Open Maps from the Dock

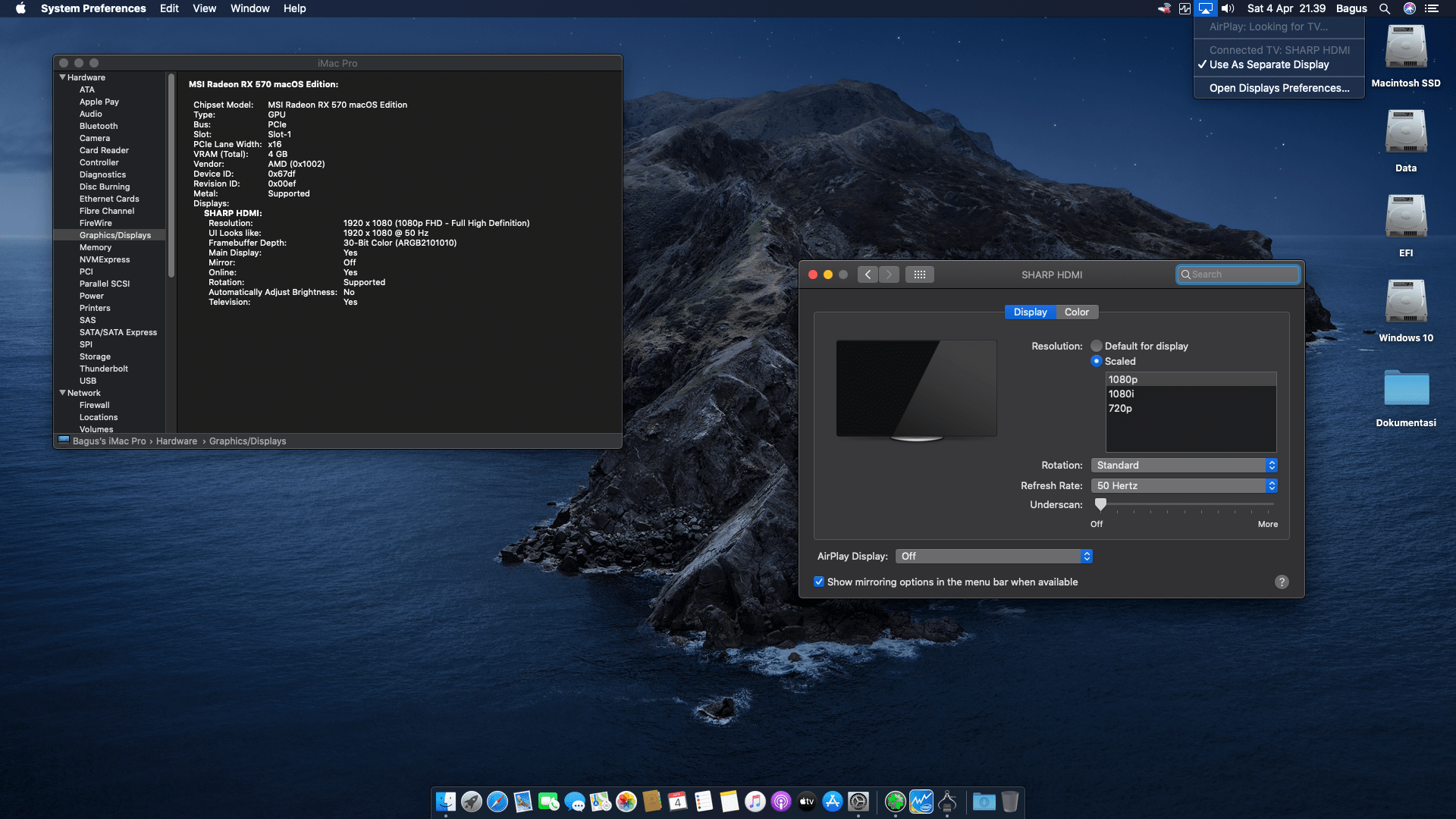click(x=601, y=802)
